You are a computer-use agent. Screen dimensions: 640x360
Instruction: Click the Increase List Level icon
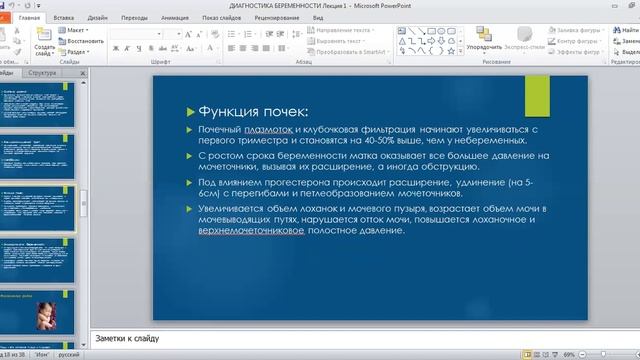(x=280, y=34)
